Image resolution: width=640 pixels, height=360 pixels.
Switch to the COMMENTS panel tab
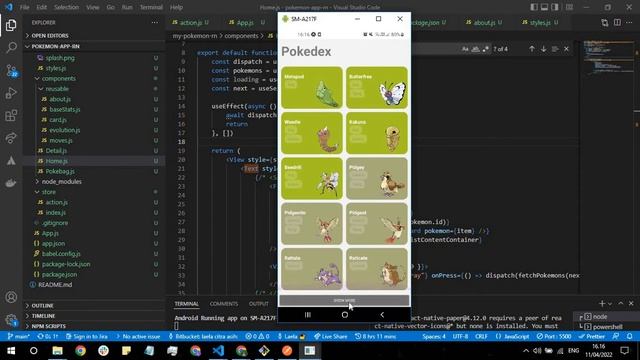click(224, 304)
